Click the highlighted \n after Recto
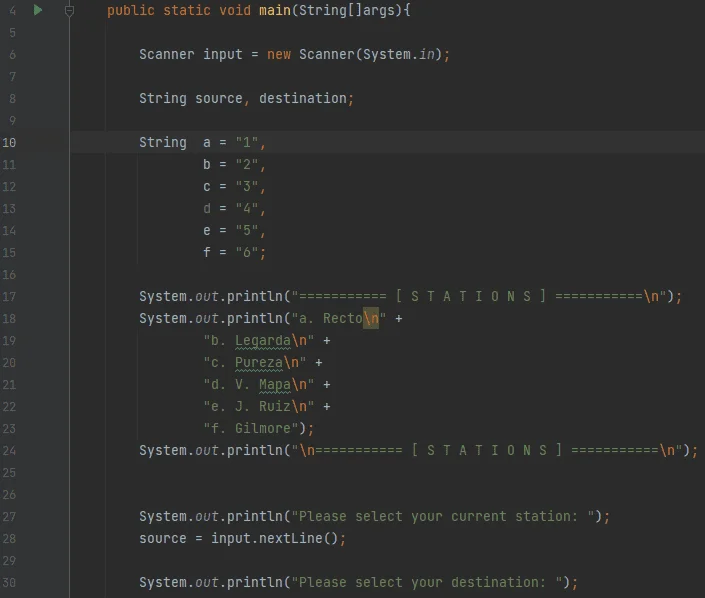 (x=371, y=318)
